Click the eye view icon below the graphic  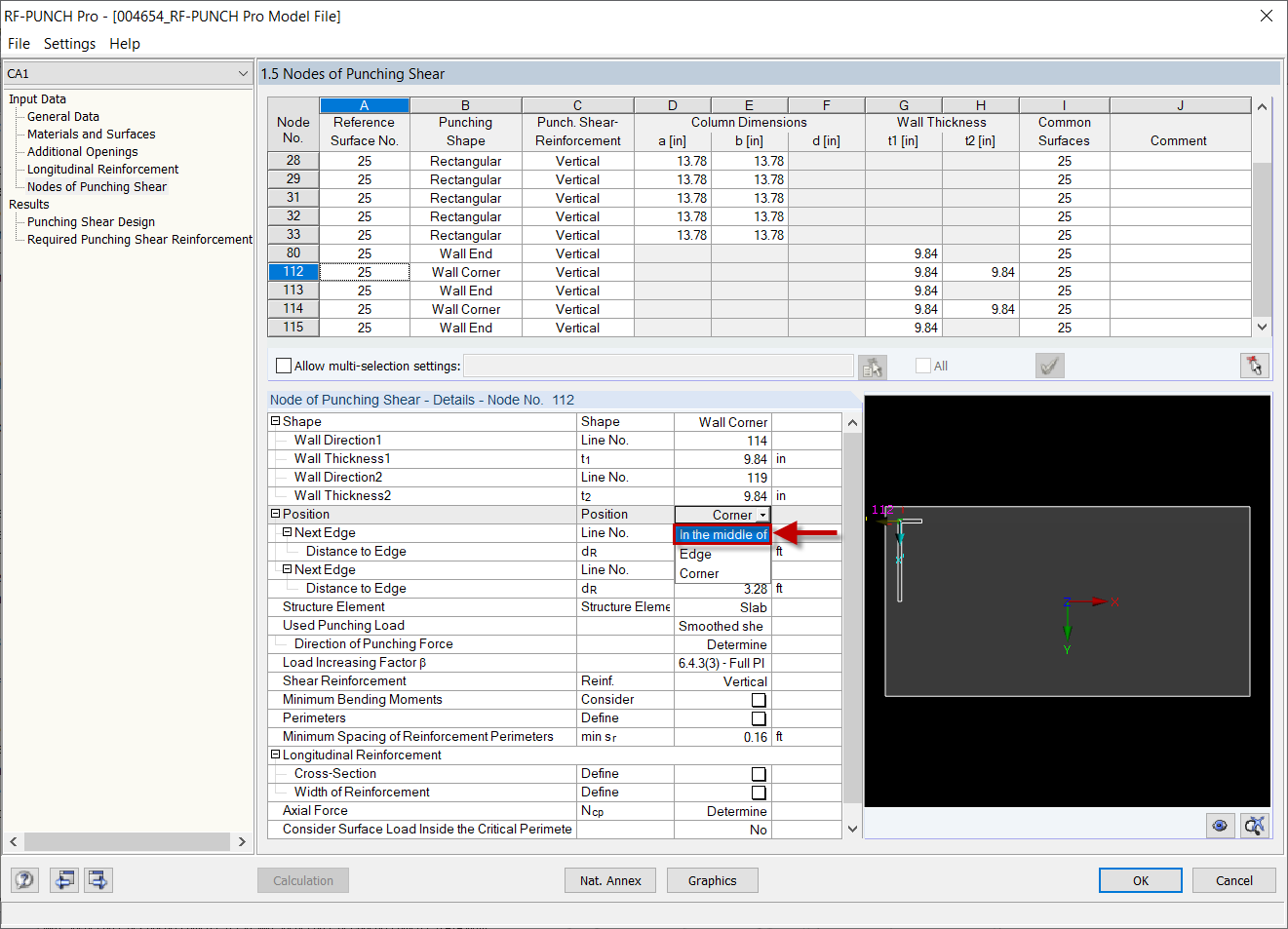[x=1220, y=826]
